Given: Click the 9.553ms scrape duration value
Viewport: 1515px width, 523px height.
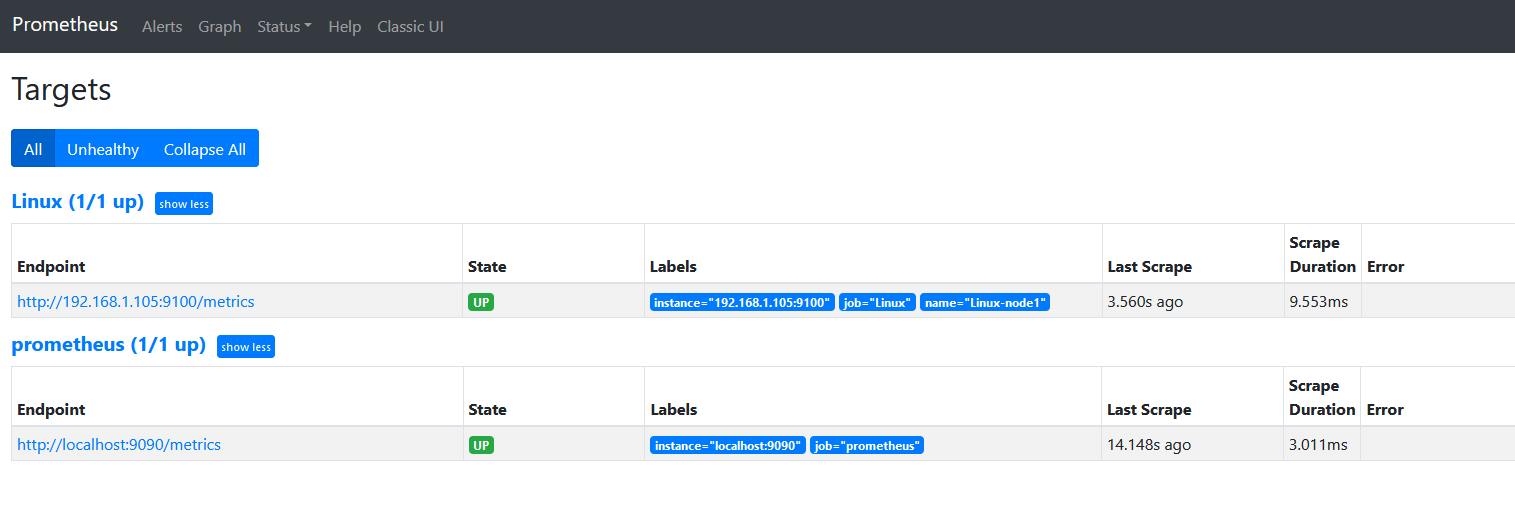Looking at the screenshot, I should (x=1319, y=301).
